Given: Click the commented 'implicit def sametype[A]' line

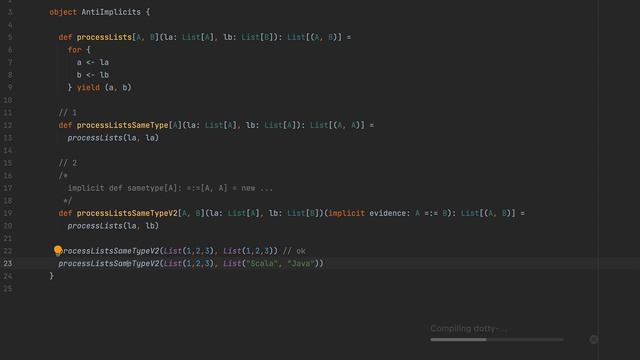Looking at the screenshot, I should (170, 188).
